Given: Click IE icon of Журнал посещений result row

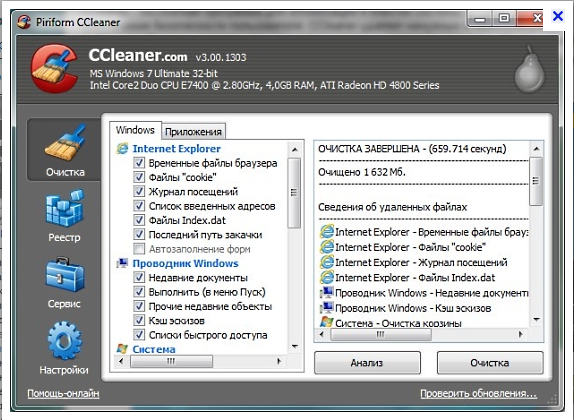Looking at the screenshot, I should [327, 262].
